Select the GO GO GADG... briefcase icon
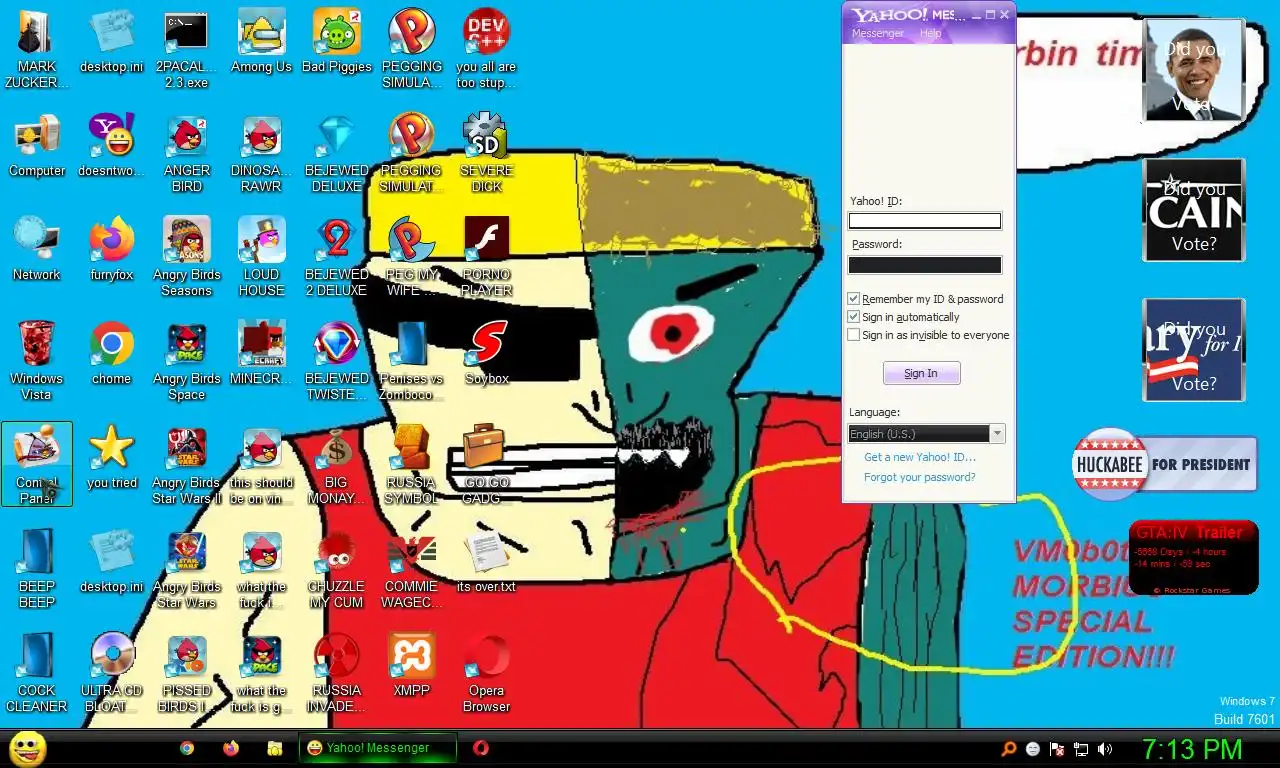 486,464
